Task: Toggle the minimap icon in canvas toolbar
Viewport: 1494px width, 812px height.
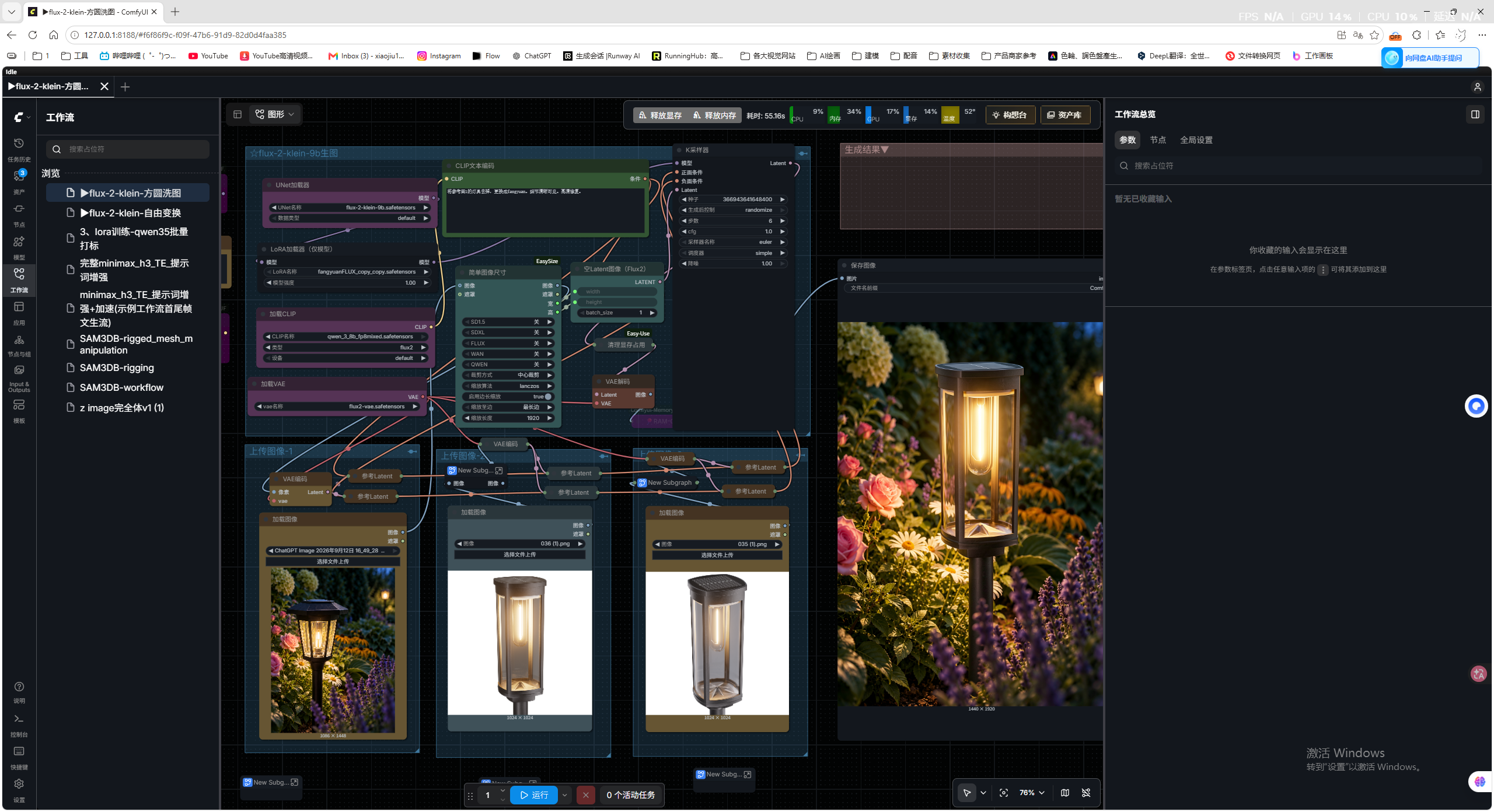Action: tap(1065, 793)
